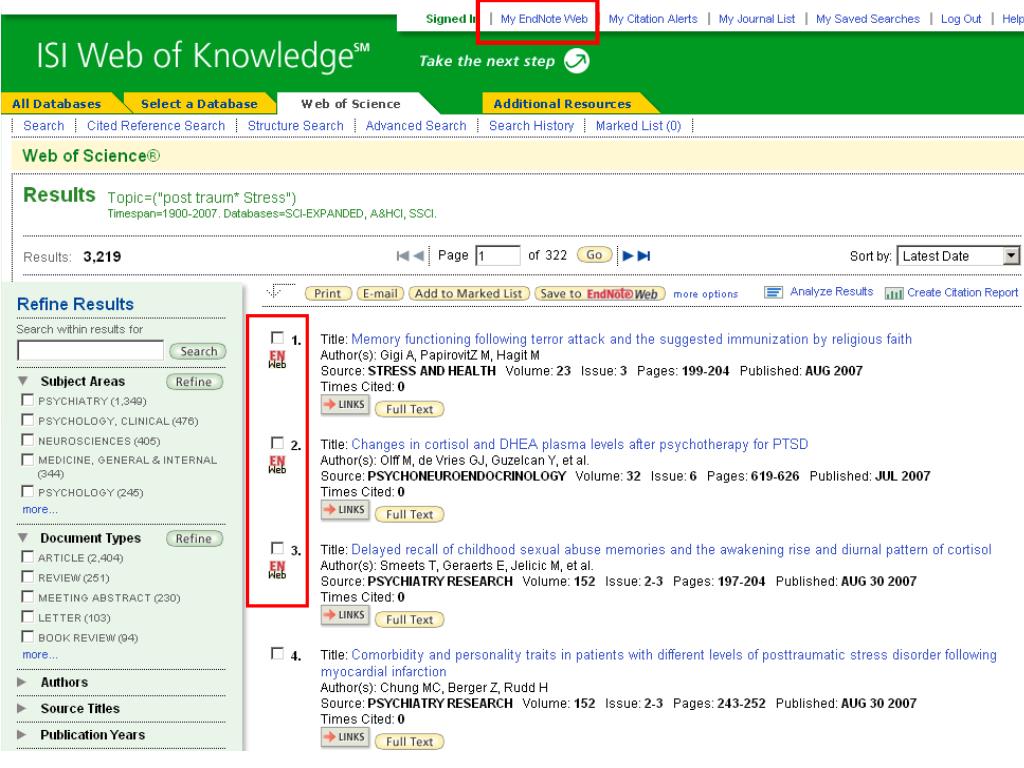This screenshot has height=768, width=1024.
Task: Open the Web of Science tab
Action: (x=351, y=104)
